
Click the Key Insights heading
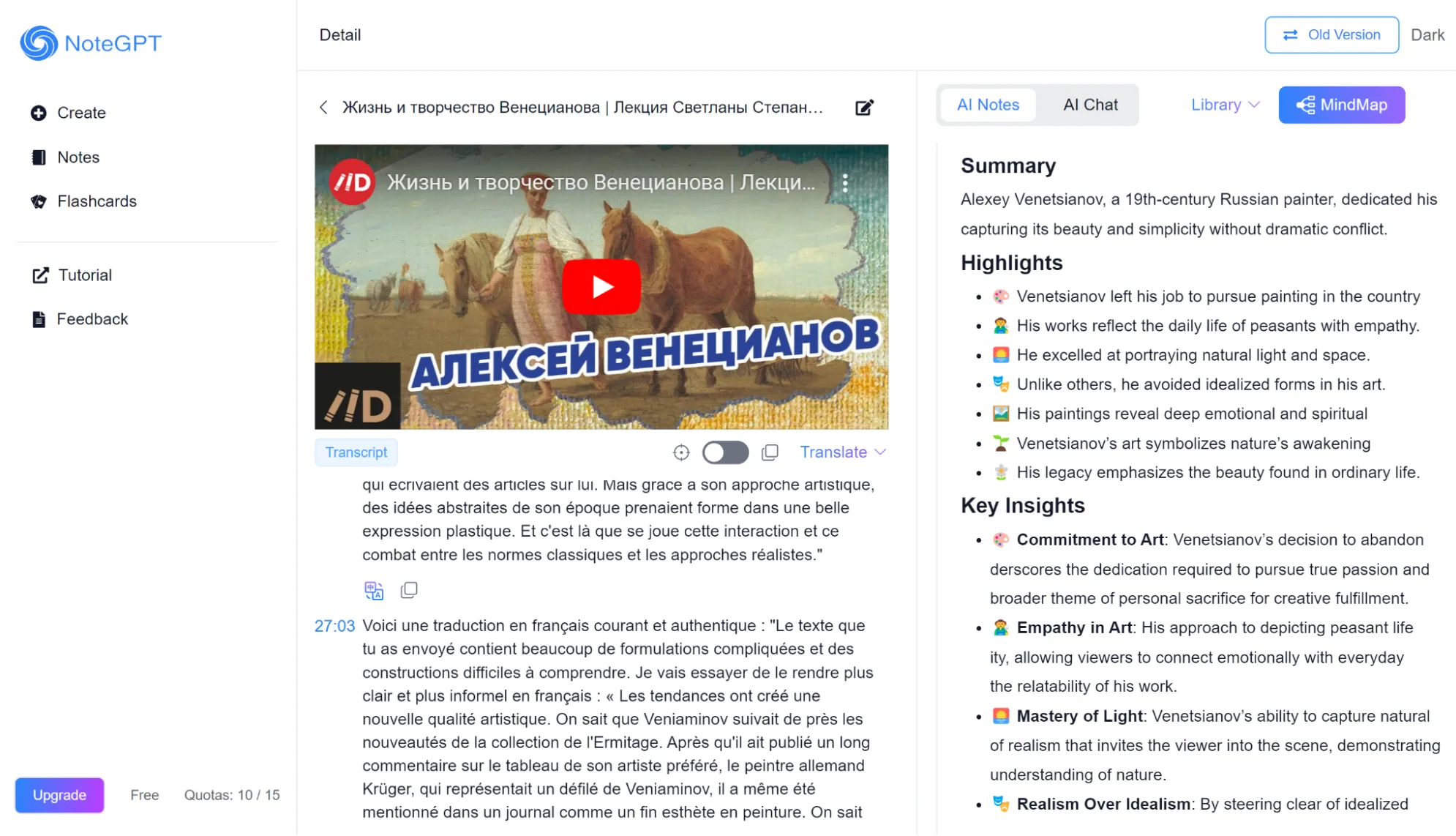1022,506
